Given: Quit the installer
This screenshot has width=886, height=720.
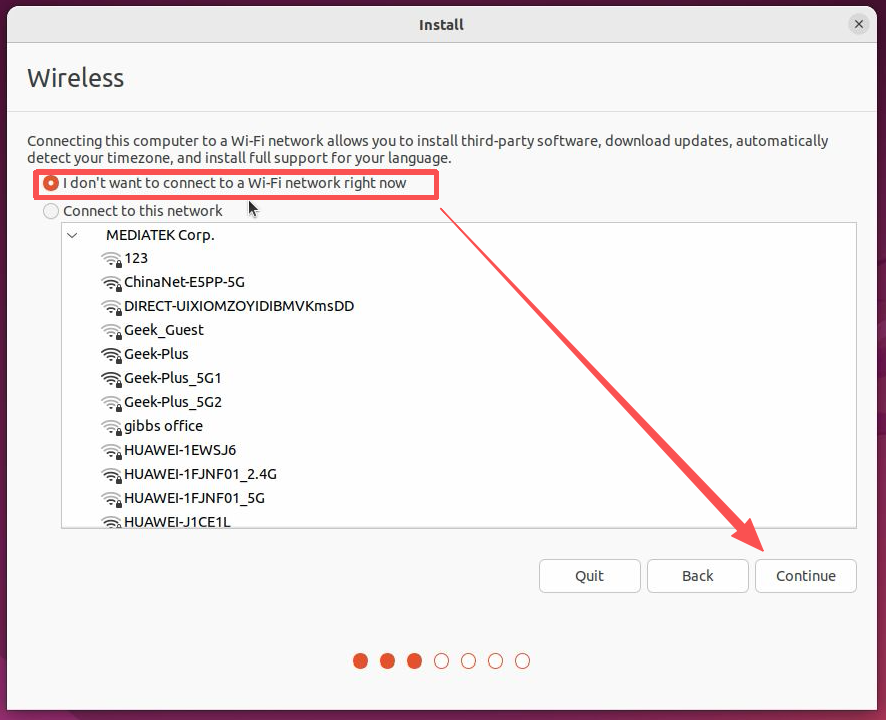Looking at the screenshot, I should [589, 576].
